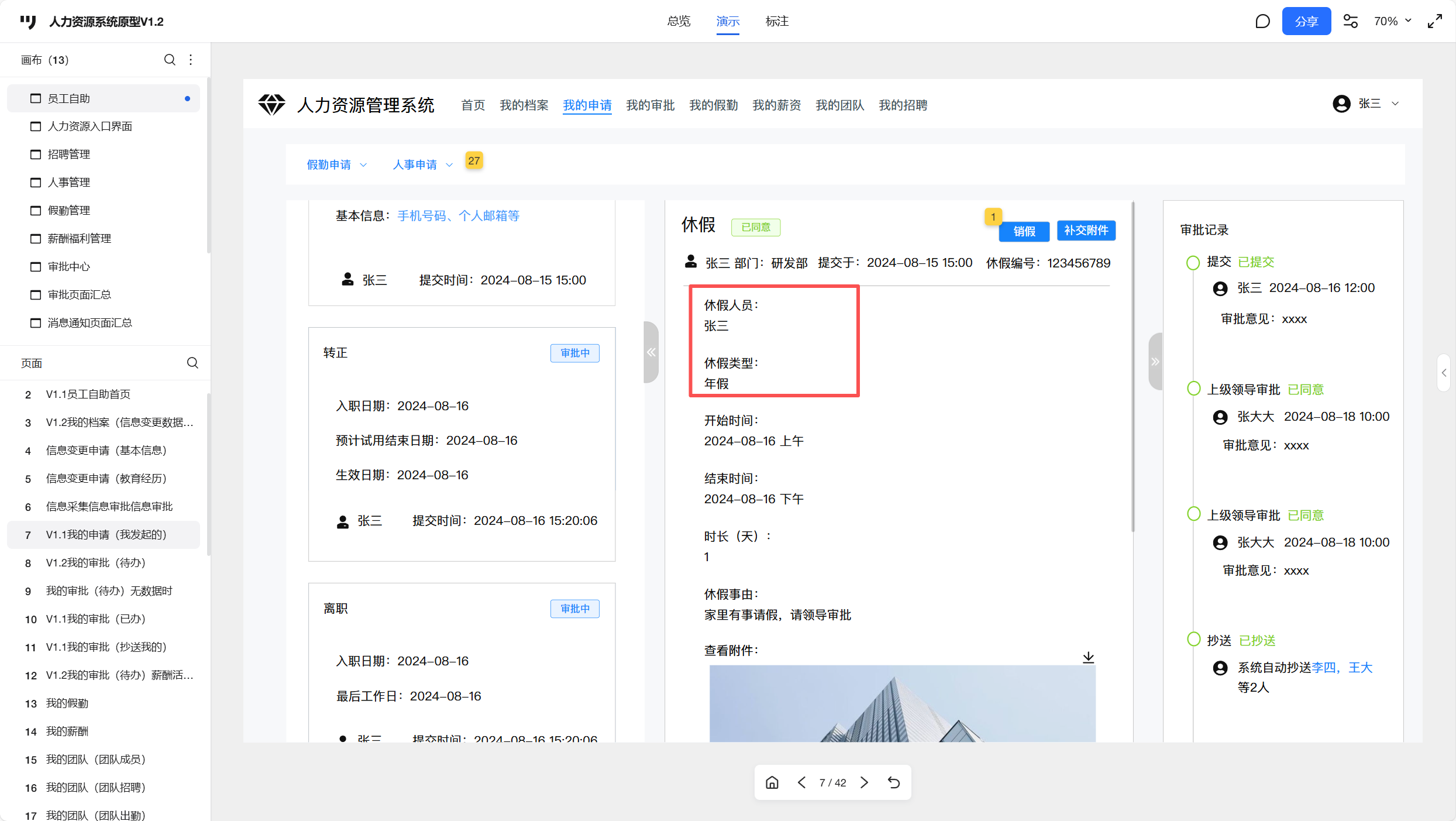Go to home page of prototype
Image resolution: width=1456 pixels, height=821 pixels.
click(x=772, y=782)
